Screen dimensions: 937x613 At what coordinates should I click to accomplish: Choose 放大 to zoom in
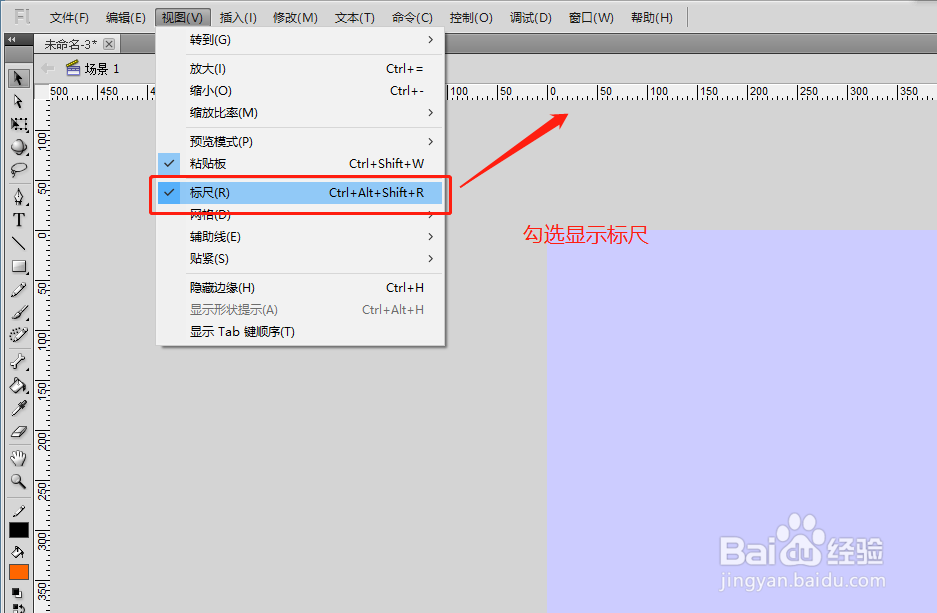point(208,67)
